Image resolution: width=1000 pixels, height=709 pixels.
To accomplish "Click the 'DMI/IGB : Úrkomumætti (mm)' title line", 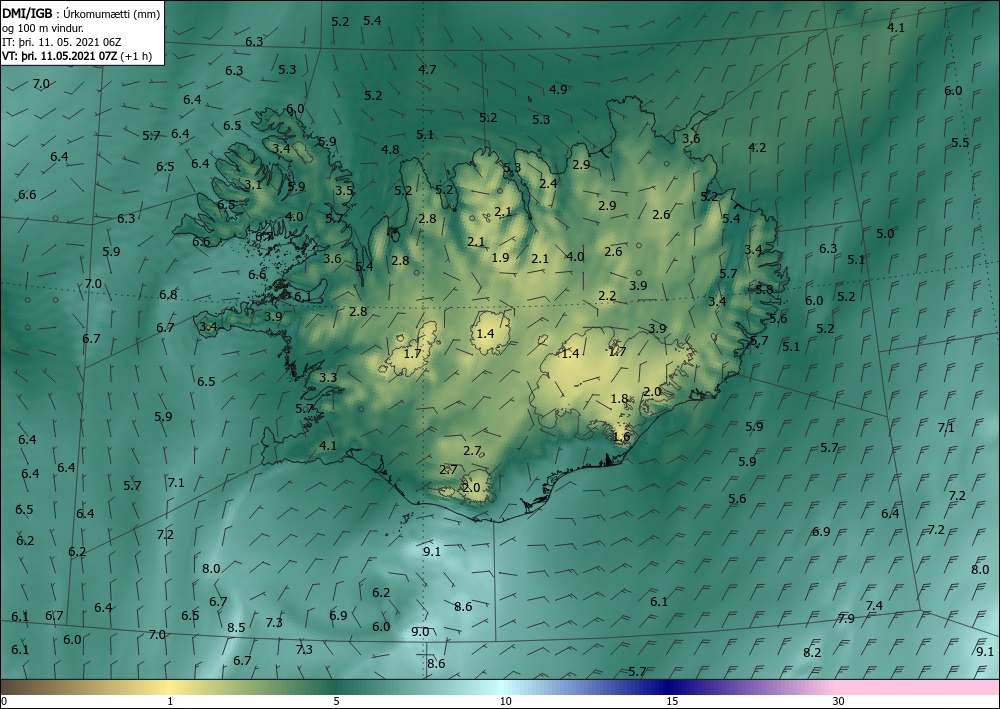I will coord(81,13).
